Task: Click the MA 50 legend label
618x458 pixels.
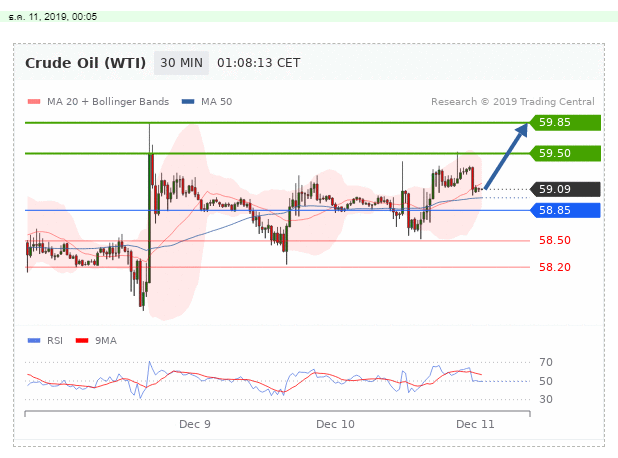Action: click(216, 102)
